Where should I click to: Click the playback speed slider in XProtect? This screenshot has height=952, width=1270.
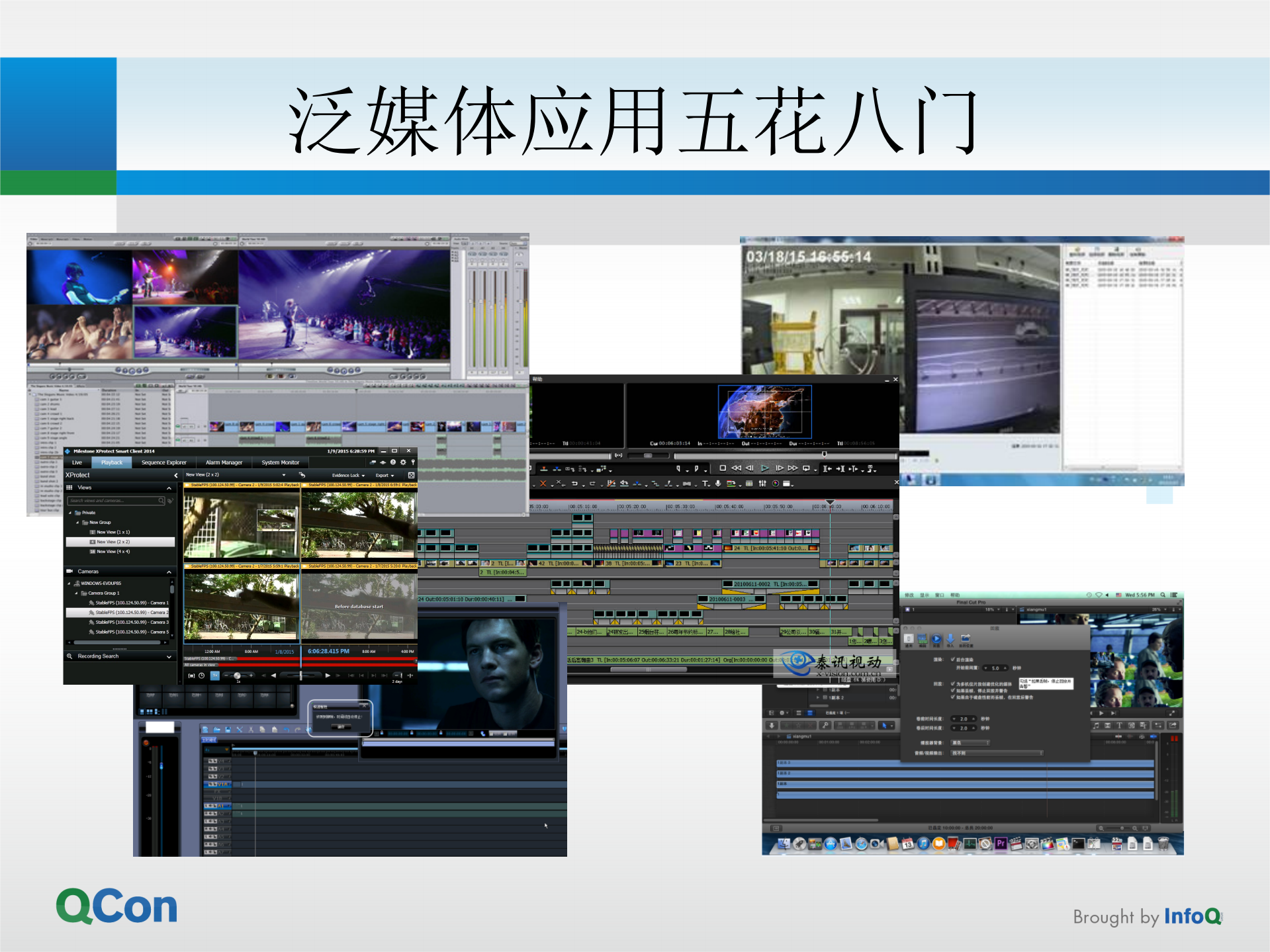pos(238,675)
